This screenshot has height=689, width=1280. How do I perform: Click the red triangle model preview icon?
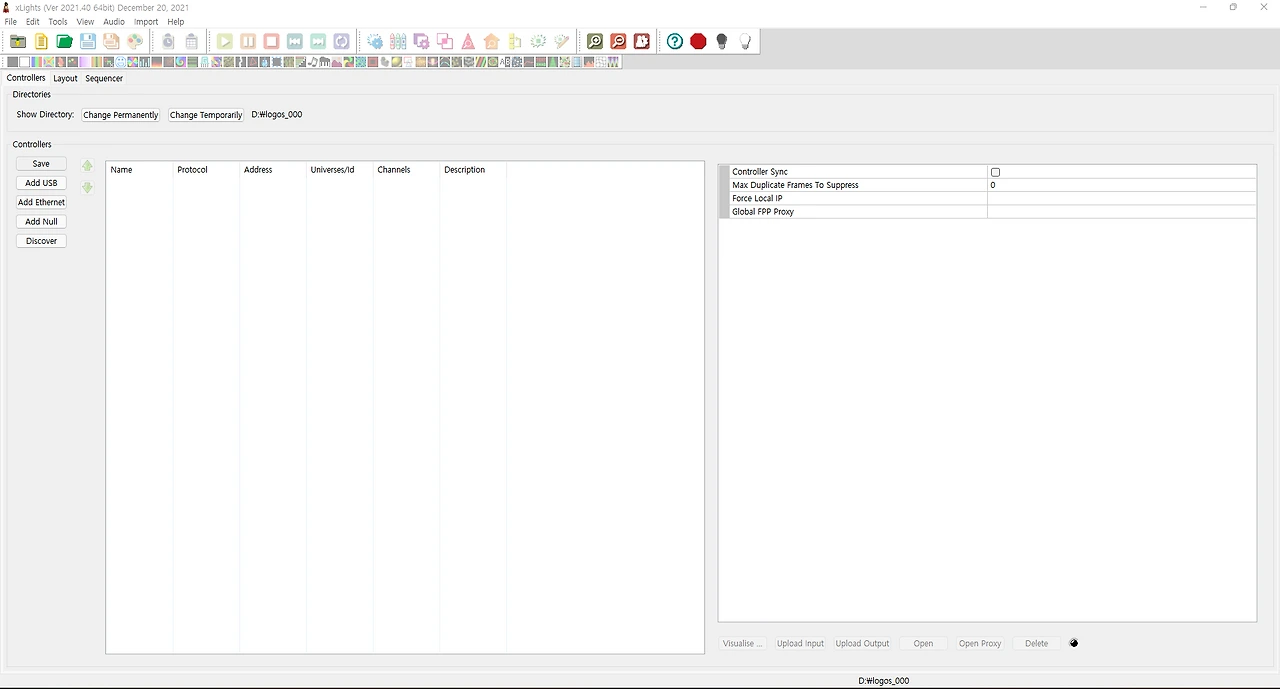[x=468, y=41]
